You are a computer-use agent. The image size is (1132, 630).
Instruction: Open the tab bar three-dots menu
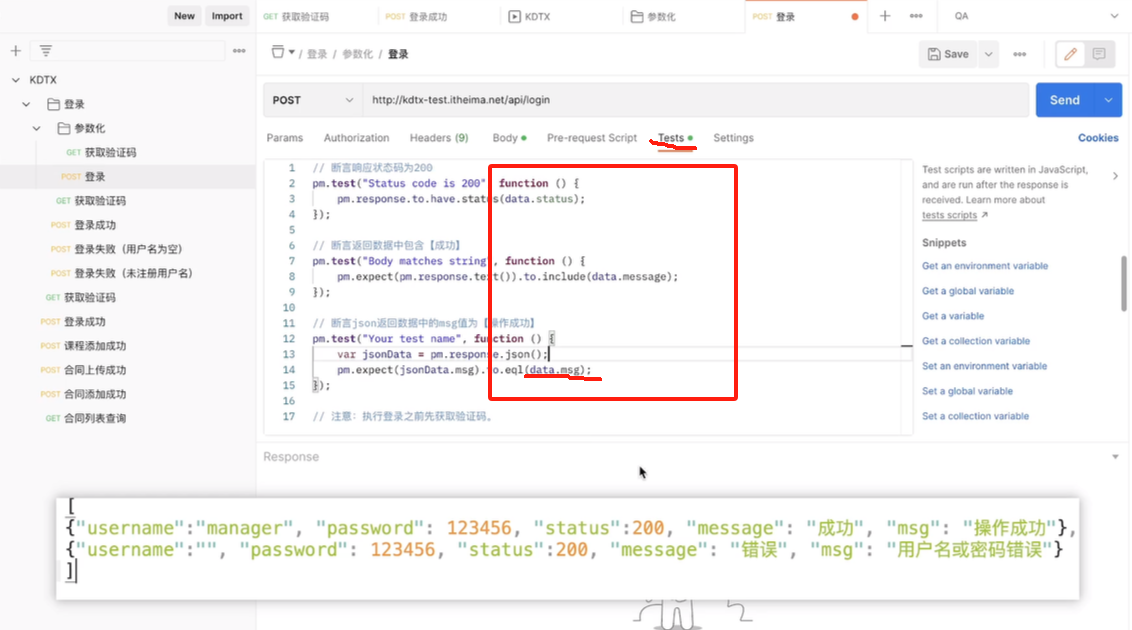tap(915, 16)
